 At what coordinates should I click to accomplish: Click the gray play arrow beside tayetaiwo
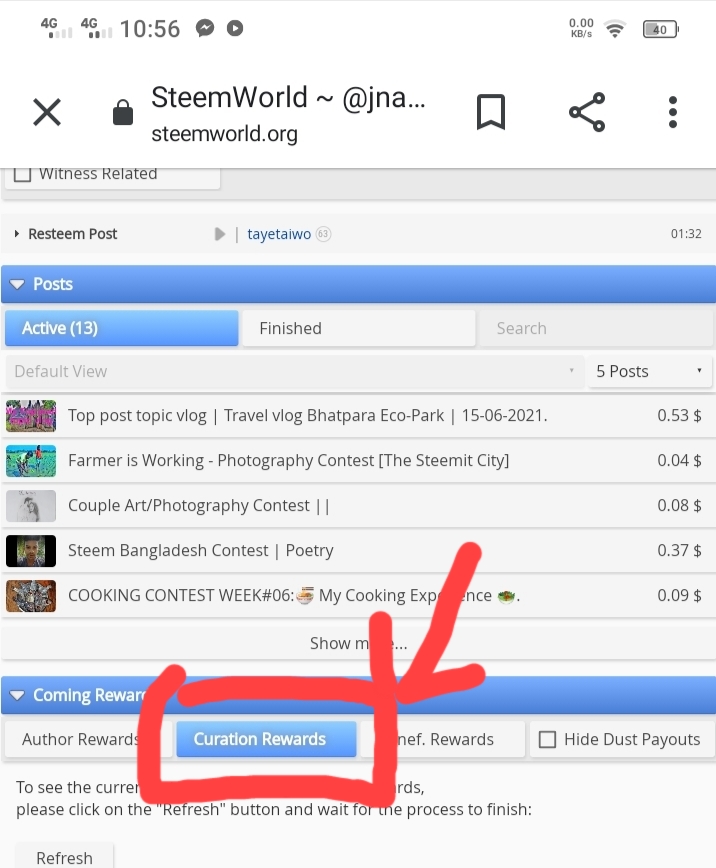220,234
